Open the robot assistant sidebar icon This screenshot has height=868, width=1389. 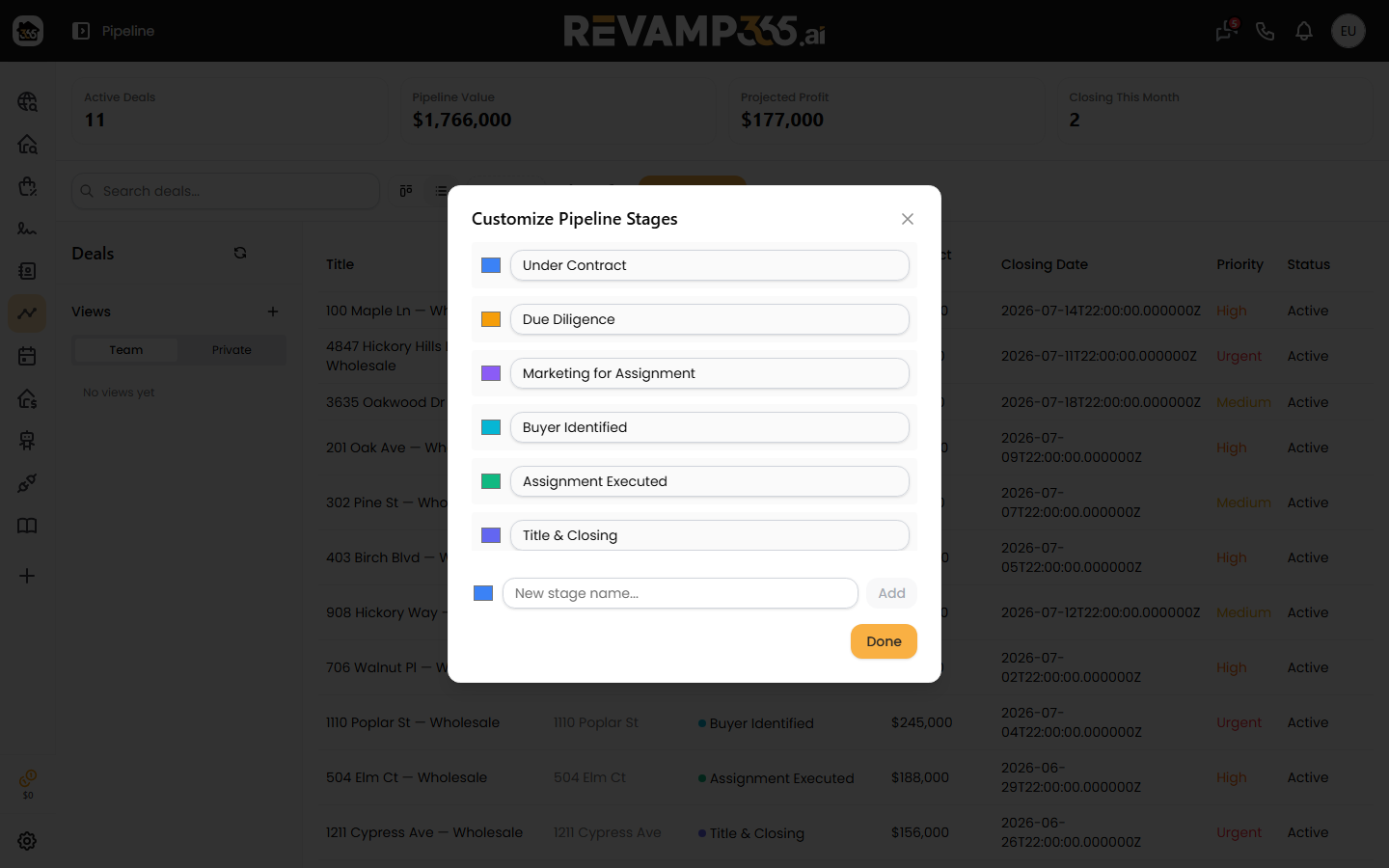pos(27,441)
